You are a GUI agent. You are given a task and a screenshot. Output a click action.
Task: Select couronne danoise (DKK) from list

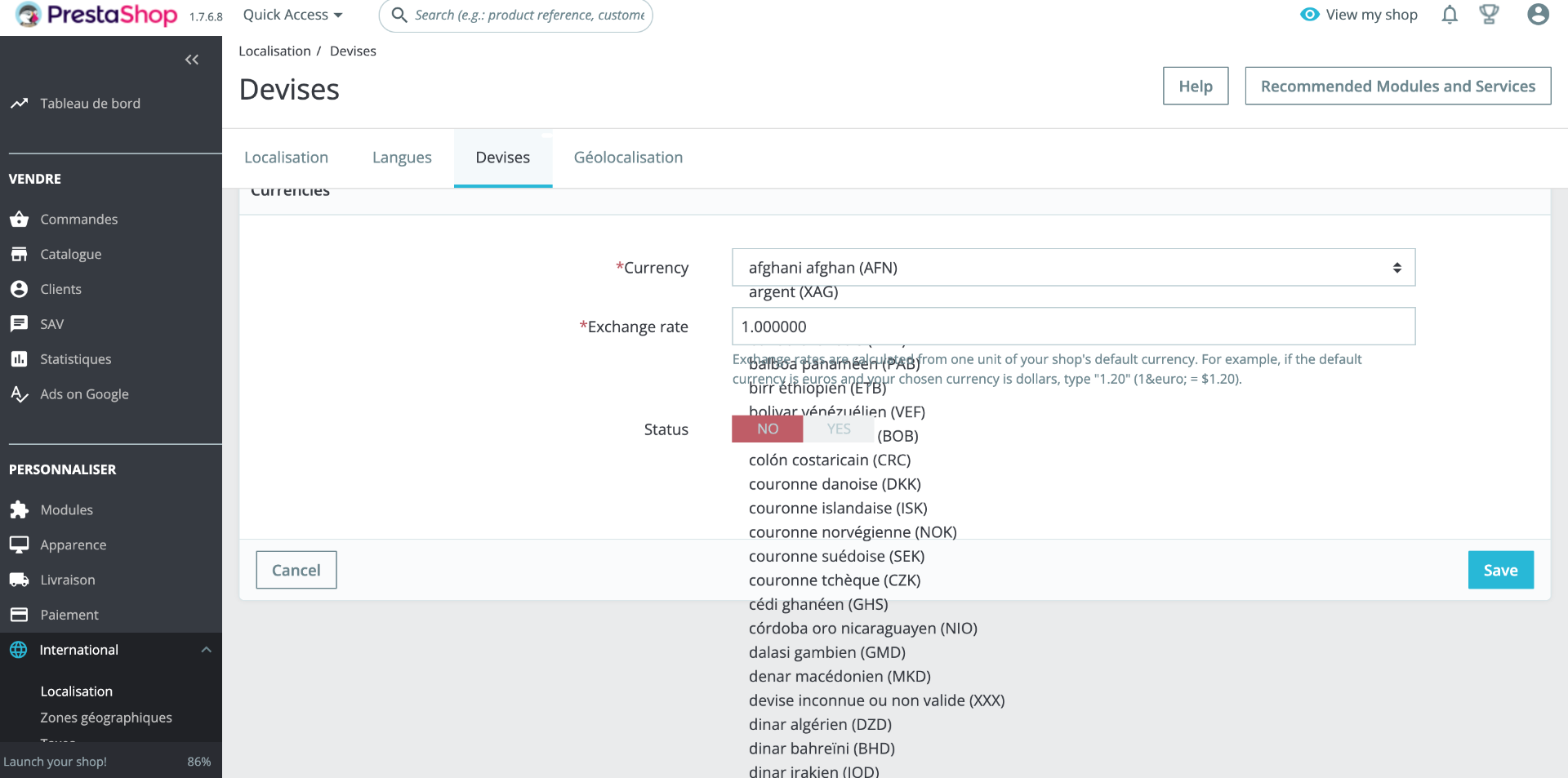click(x=835, y=484)
